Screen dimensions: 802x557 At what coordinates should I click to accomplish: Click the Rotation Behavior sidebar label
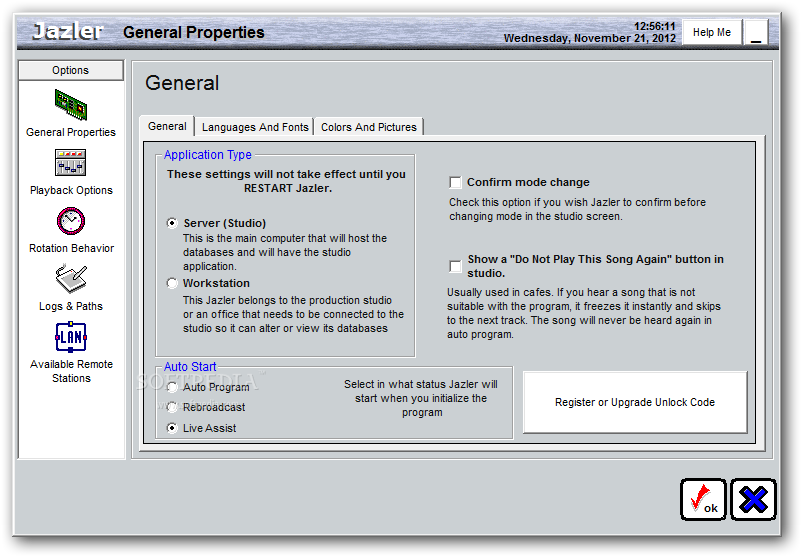[x=71, y=248]
